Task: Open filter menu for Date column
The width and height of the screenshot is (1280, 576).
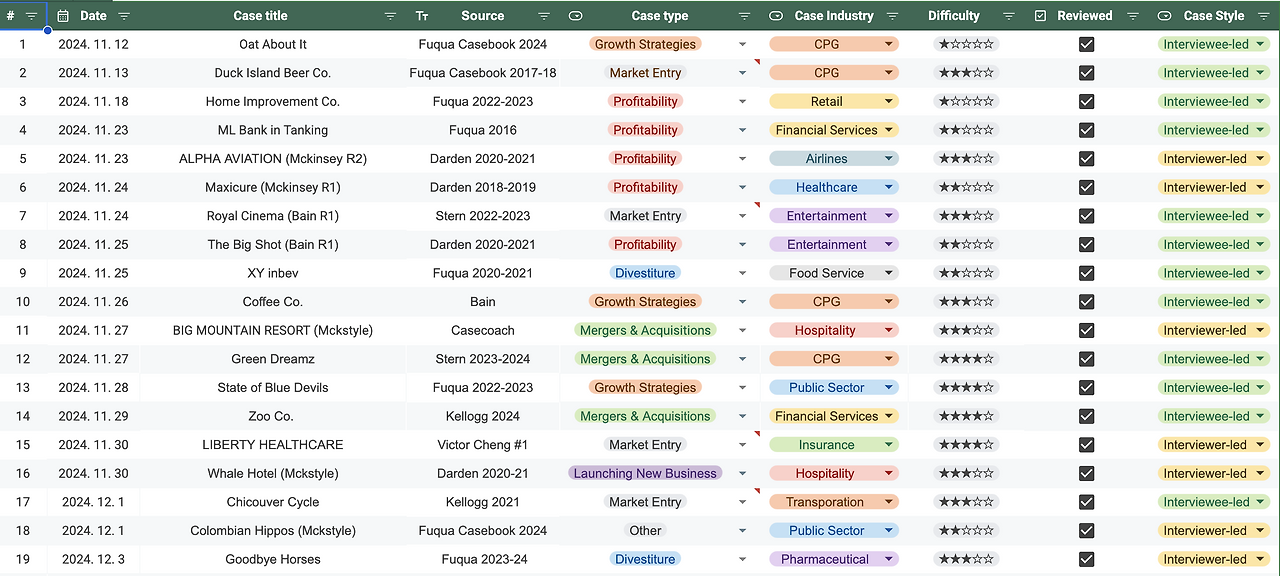Action: (x=124, y=16)
